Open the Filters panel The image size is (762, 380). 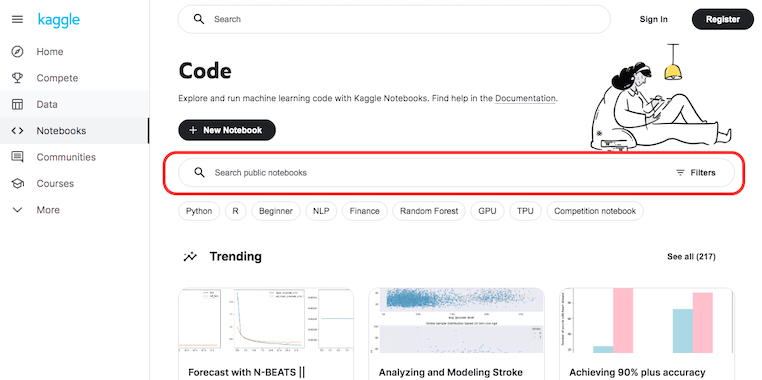(695, 173)
